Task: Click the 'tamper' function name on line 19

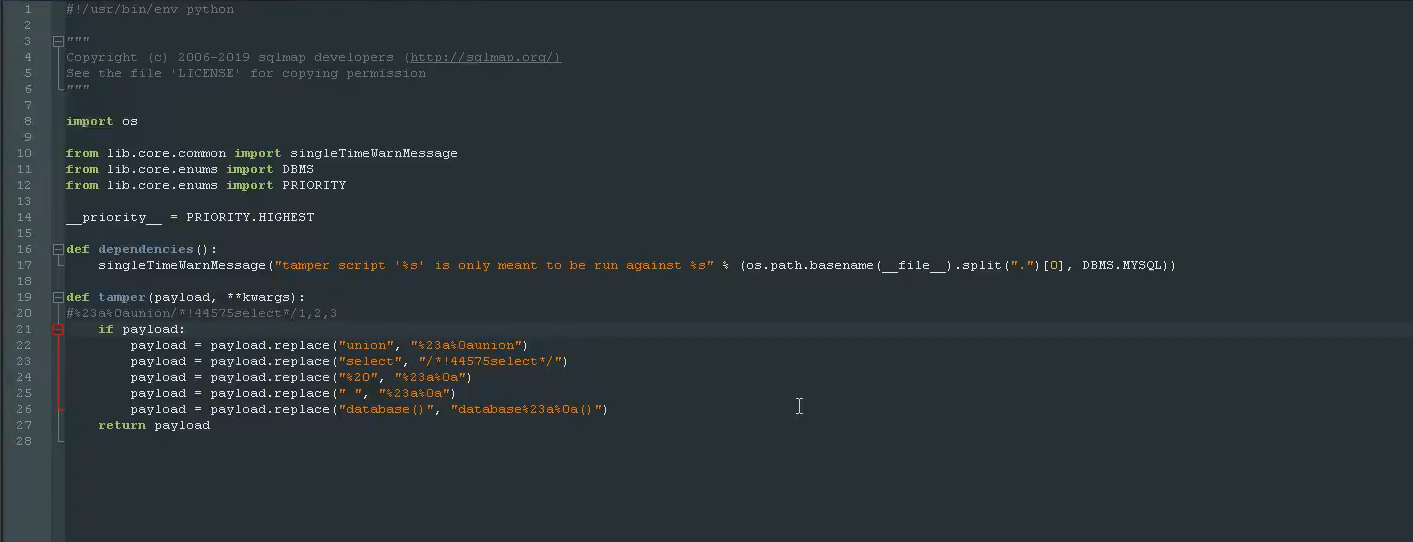Action: tap(122, 297)
